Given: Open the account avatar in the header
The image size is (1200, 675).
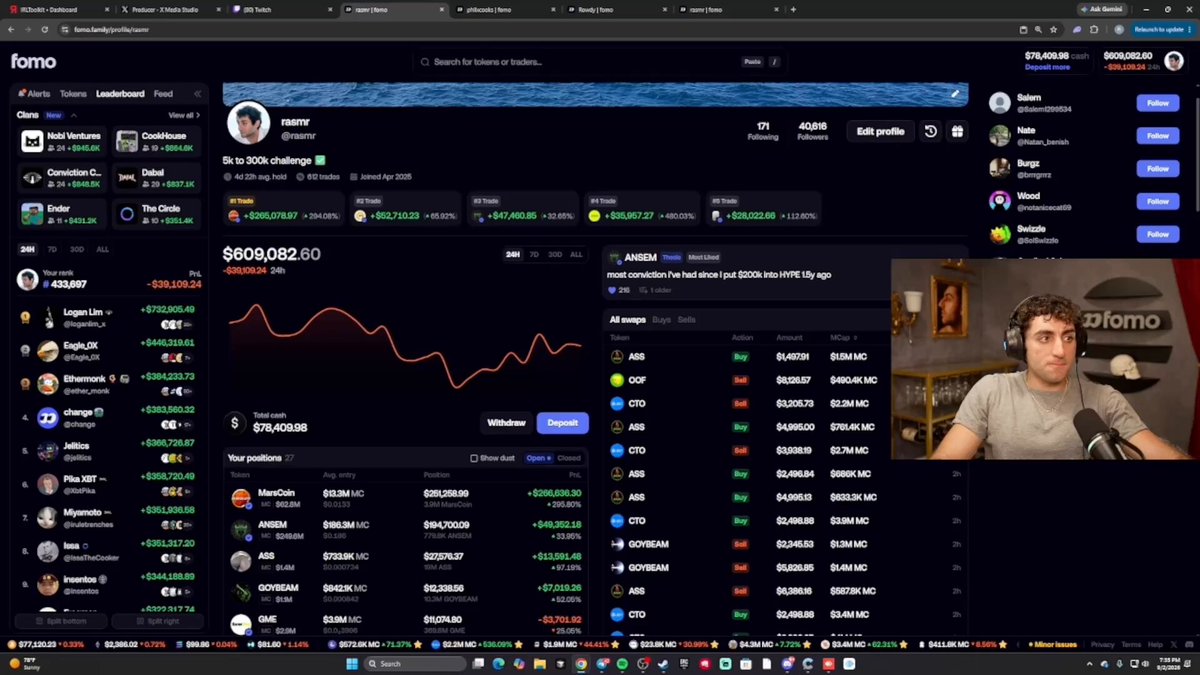Looking at the screenshot, I should click(x=1173, y=61).
